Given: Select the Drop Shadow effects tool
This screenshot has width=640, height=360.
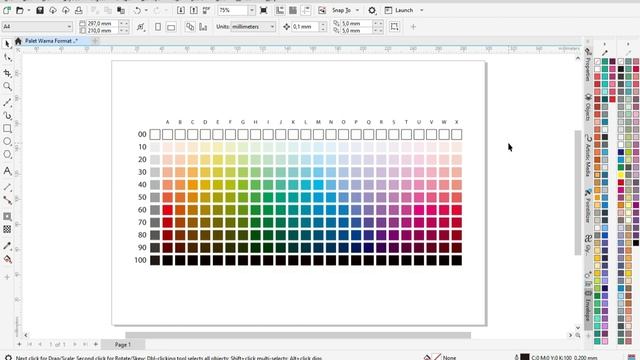Looking at the screenshot, I should (x=7, y=216).
